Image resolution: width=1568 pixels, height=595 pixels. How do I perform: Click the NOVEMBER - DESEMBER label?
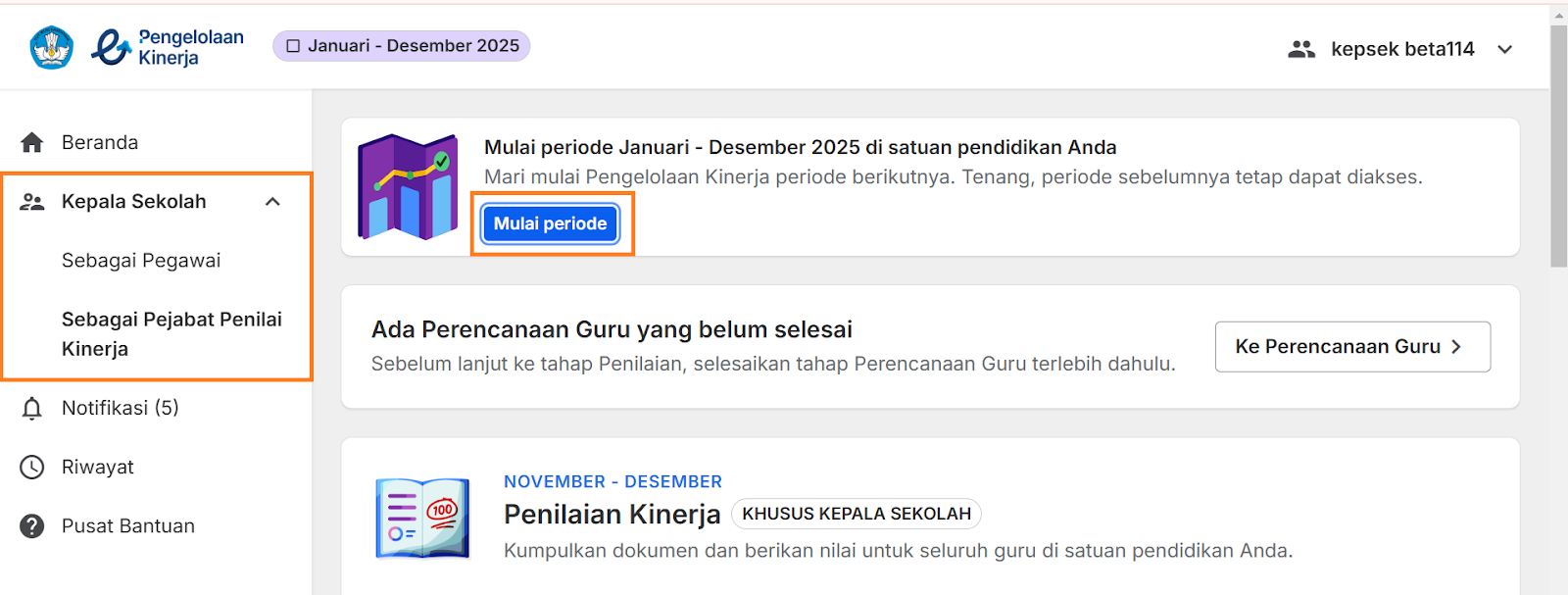(612, 481)
